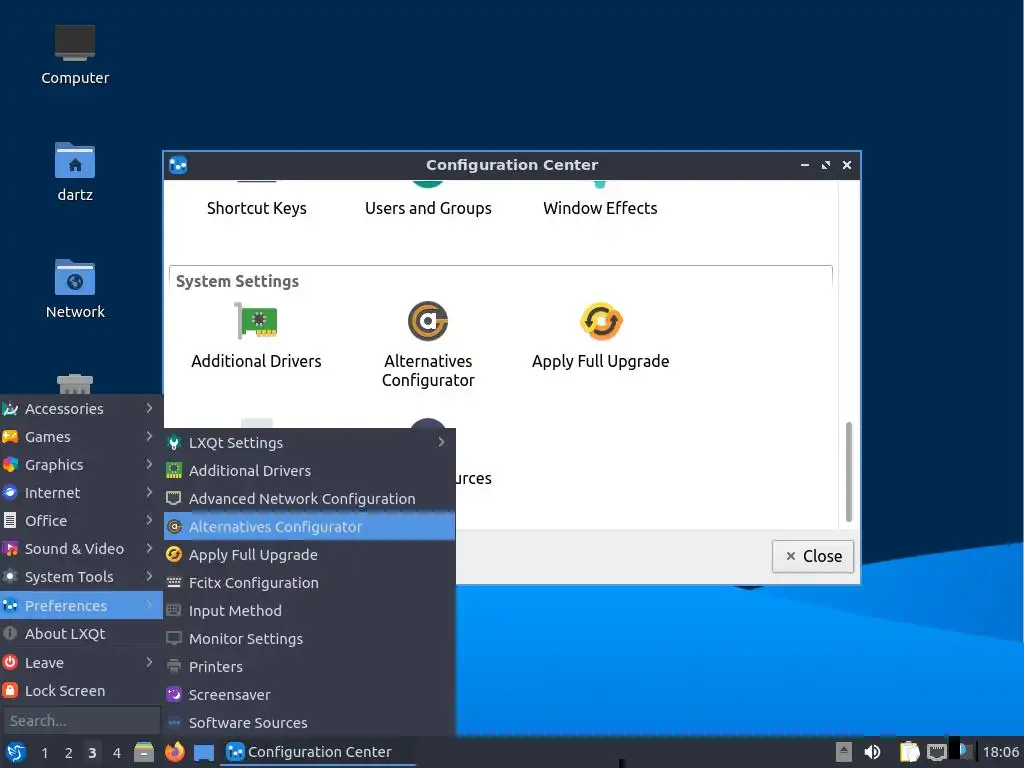Switch to virtual desktop 1
Viewport: 1024px width, 768px height.
tap(44, 753)
